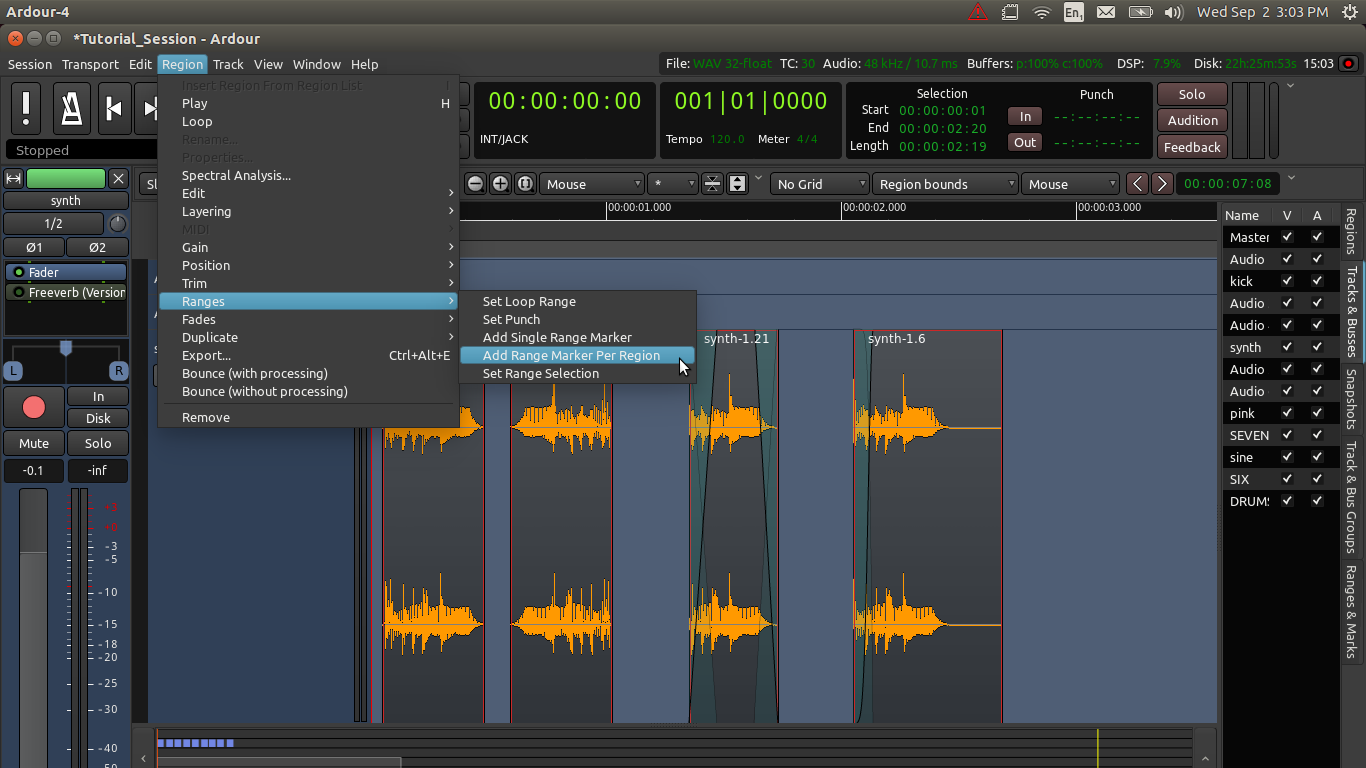The width and height of the screenshot is (1366, 768).
Task: Toggle DRUMS track visible checkbox
Action: pyautogui.click(x=1287, y=501)
